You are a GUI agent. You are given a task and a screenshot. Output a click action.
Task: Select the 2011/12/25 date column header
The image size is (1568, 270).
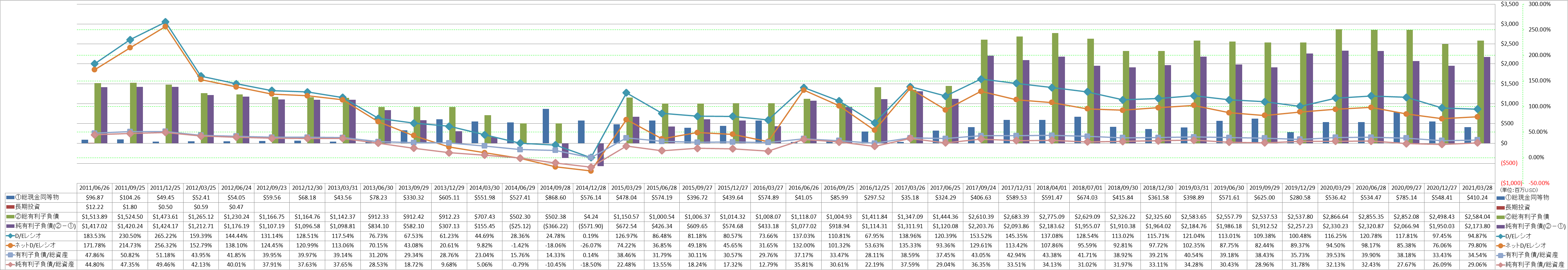coord(166,188)
